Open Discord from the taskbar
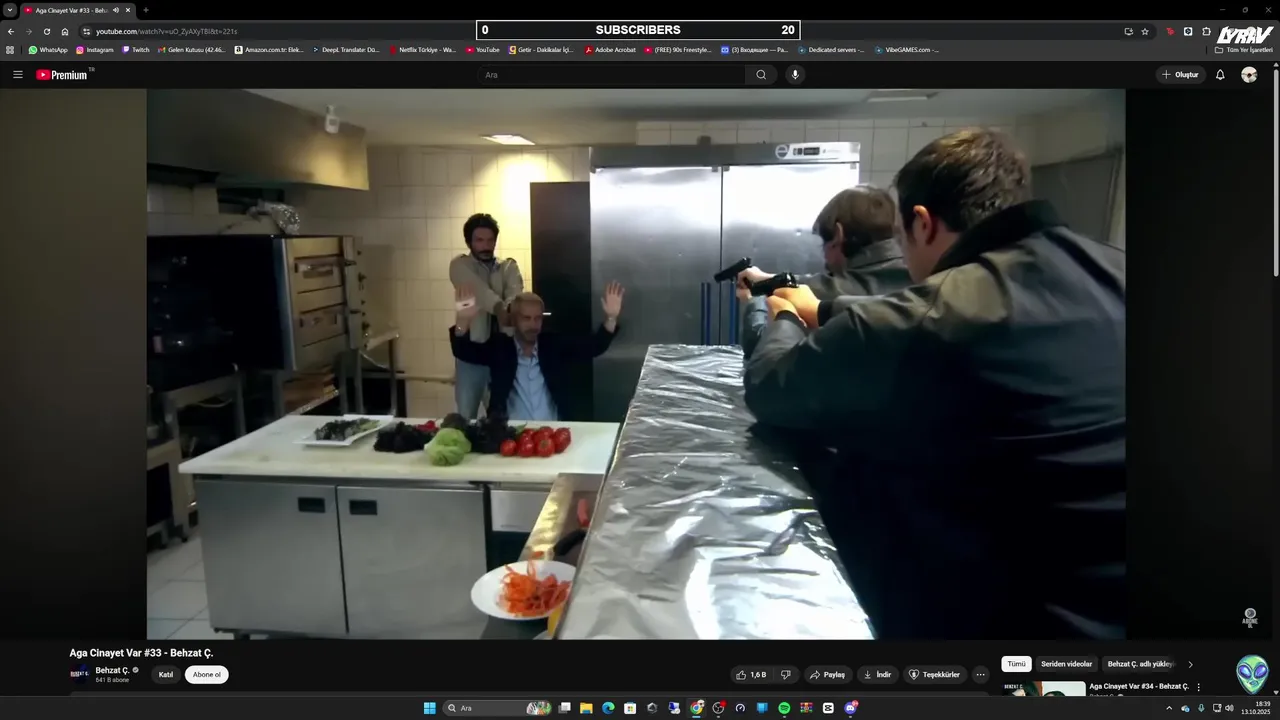 tap(850, 708)
